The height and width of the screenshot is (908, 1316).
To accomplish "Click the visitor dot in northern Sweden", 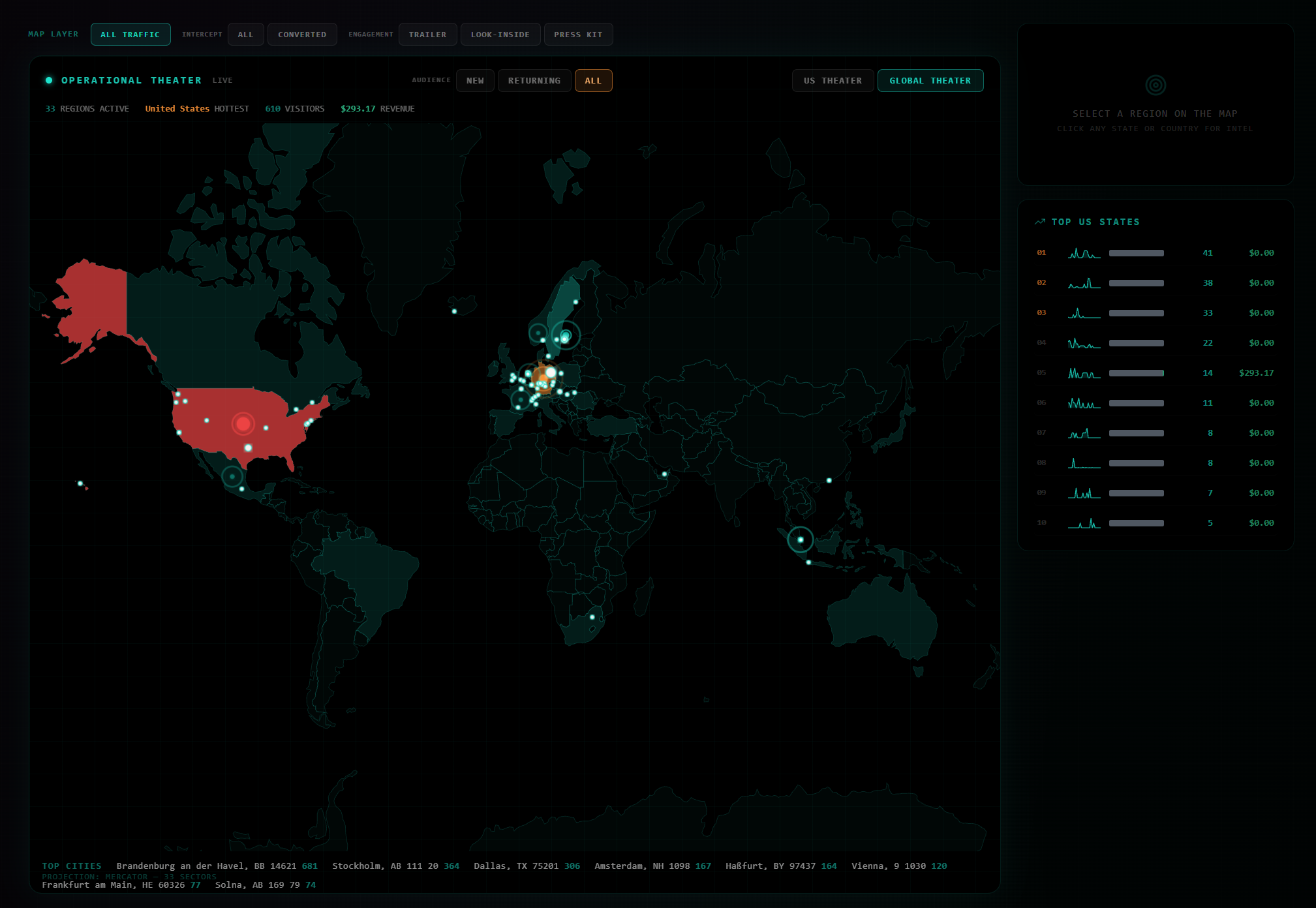I will tap(575, 302).
